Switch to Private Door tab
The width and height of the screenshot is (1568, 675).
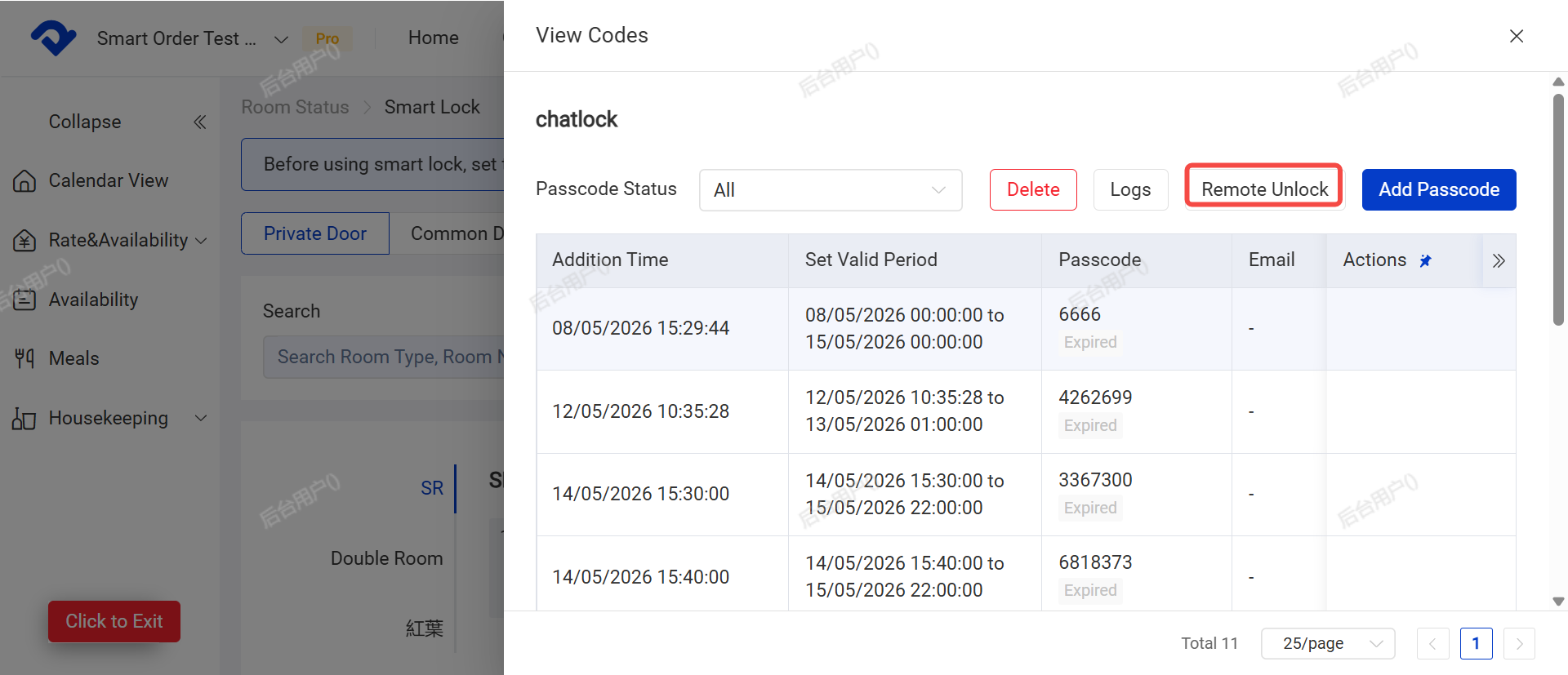[x=315, y=233]
